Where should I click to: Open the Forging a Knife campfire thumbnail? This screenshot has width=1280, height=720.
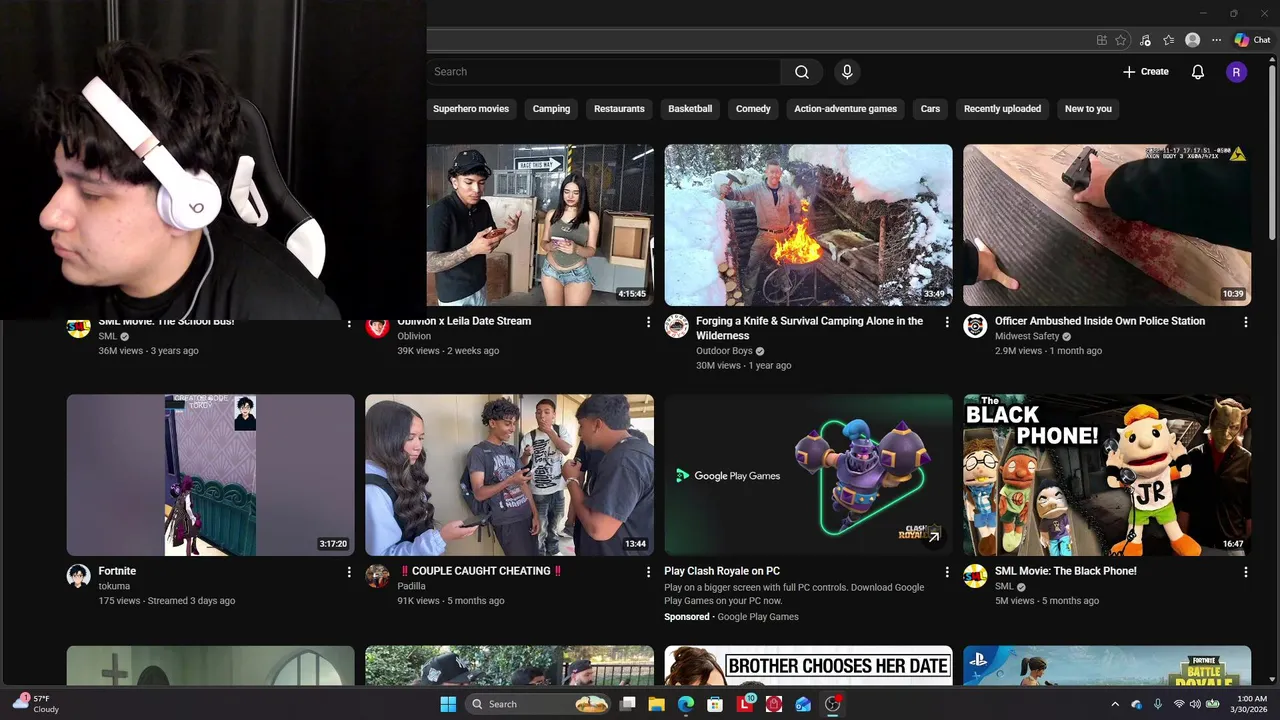pos(808,225)
